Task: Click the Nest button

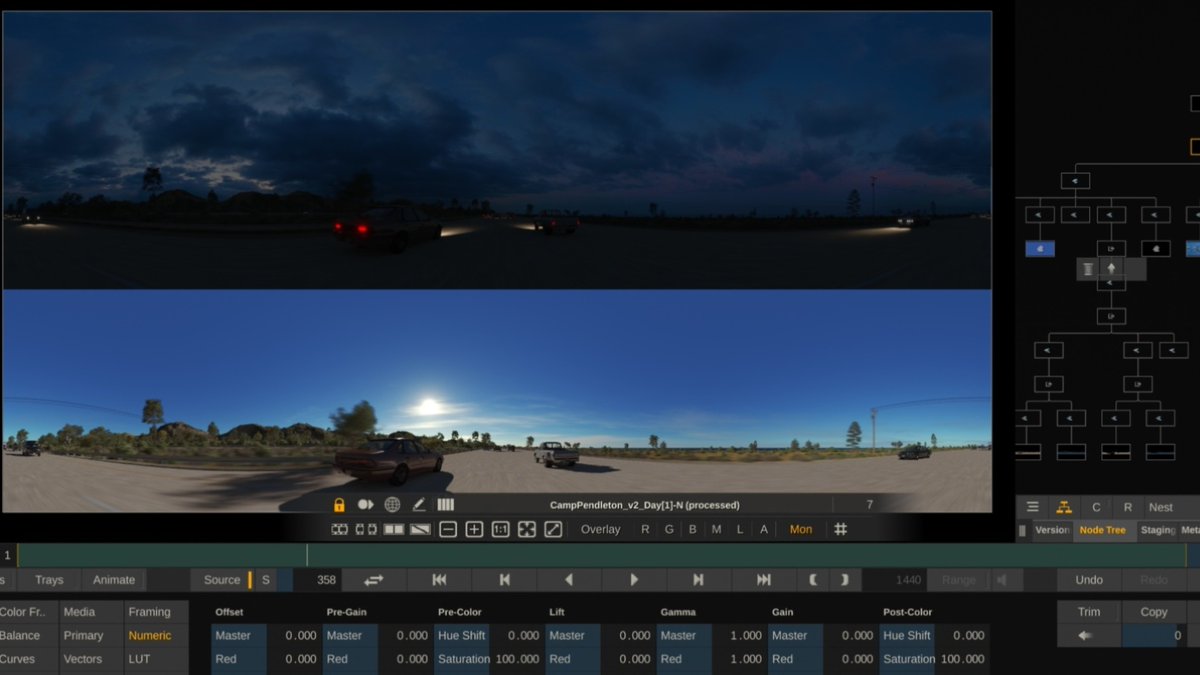Action: coord(1160,507)
